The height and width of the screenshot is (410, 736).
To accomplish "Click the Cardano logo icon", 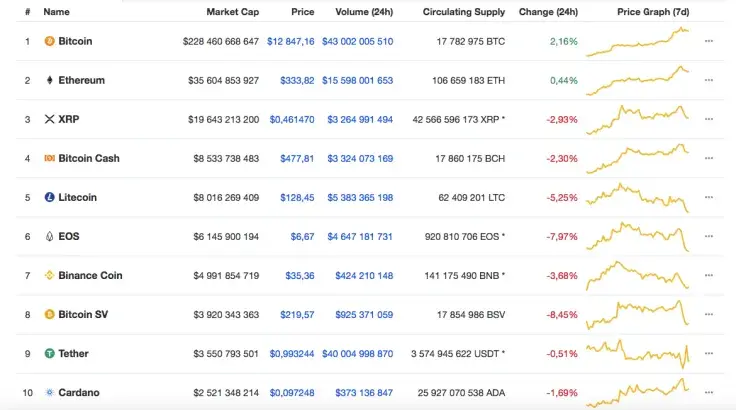I will pyautogui.click(x=50, y=392).
